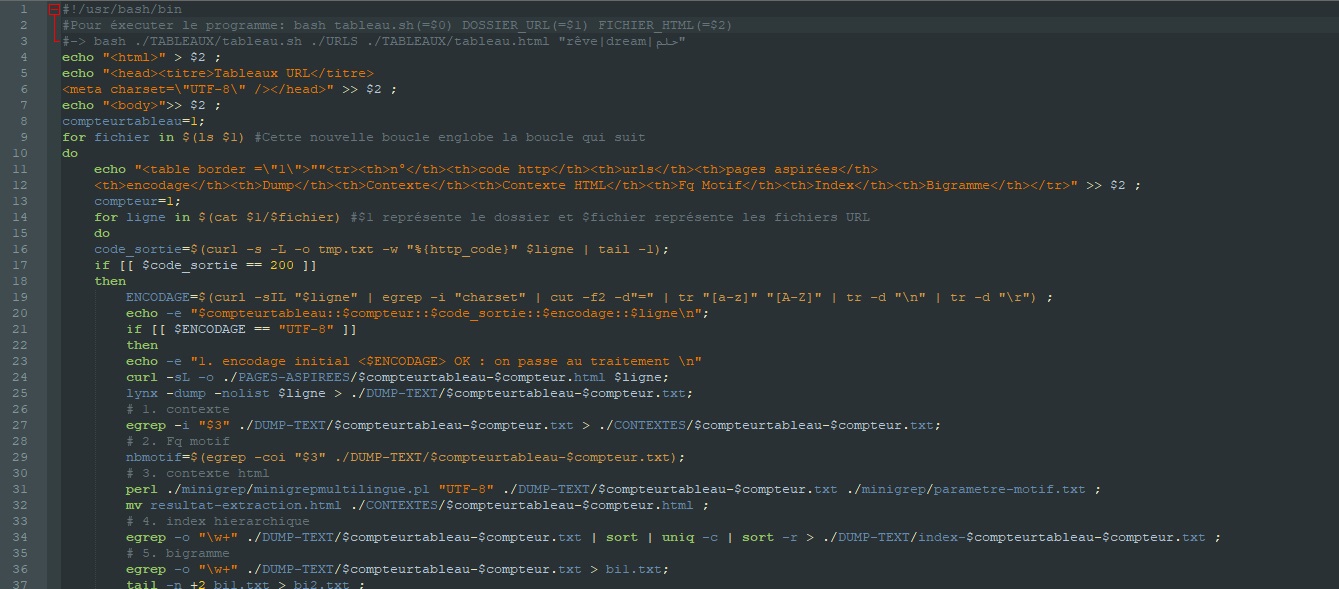Click the "compteur=1;" line
1339x589 pixels.
[138, 201]
